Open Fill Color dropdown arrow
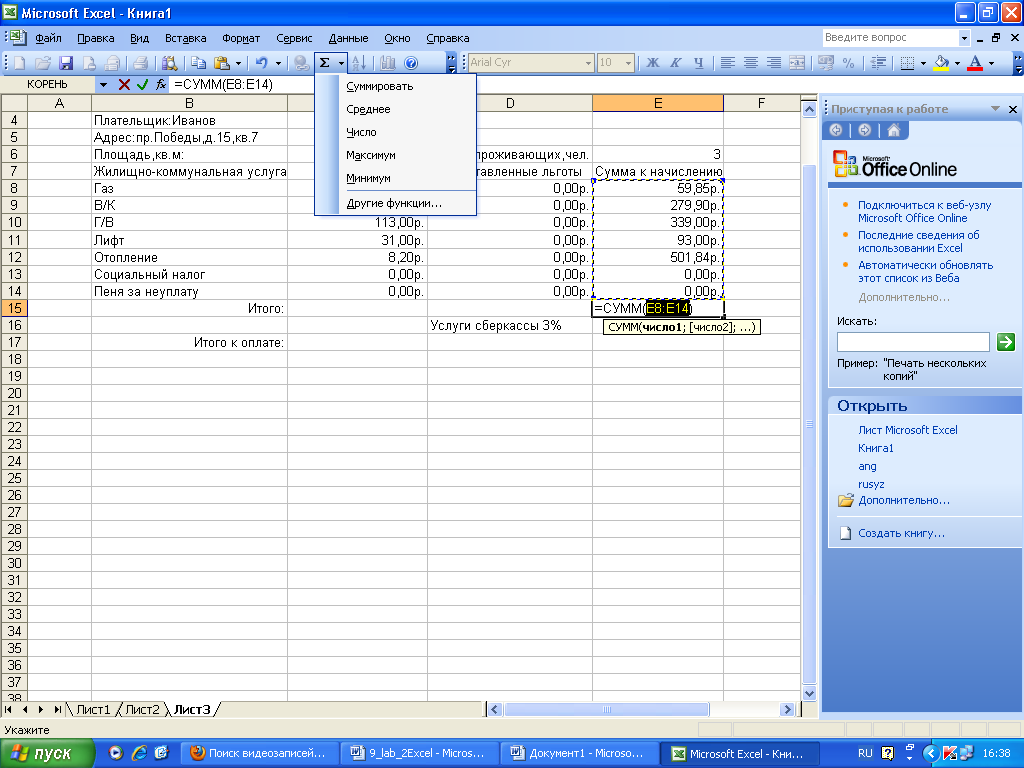This screenshot has width=1024, height=768. [x=957, y=63]
